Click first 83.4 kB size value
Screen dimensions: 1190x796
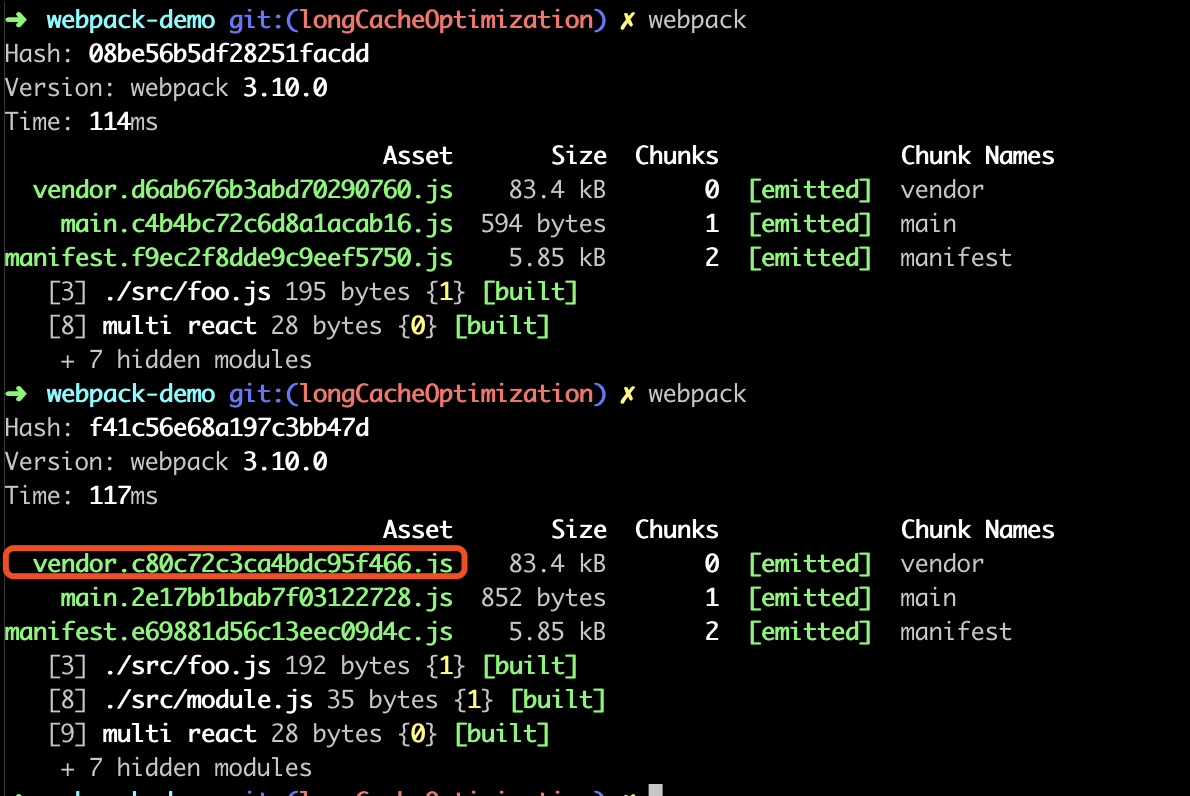(x=557, y=190)
